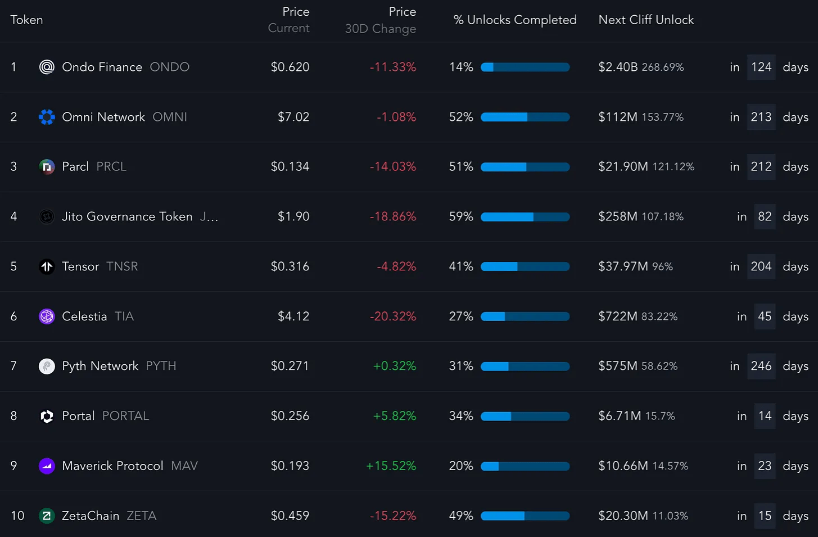Image resolution: width=818 pixels, height=537 pixels.
Task: Click the Parcl token icon
Action: tap(46, 166)
